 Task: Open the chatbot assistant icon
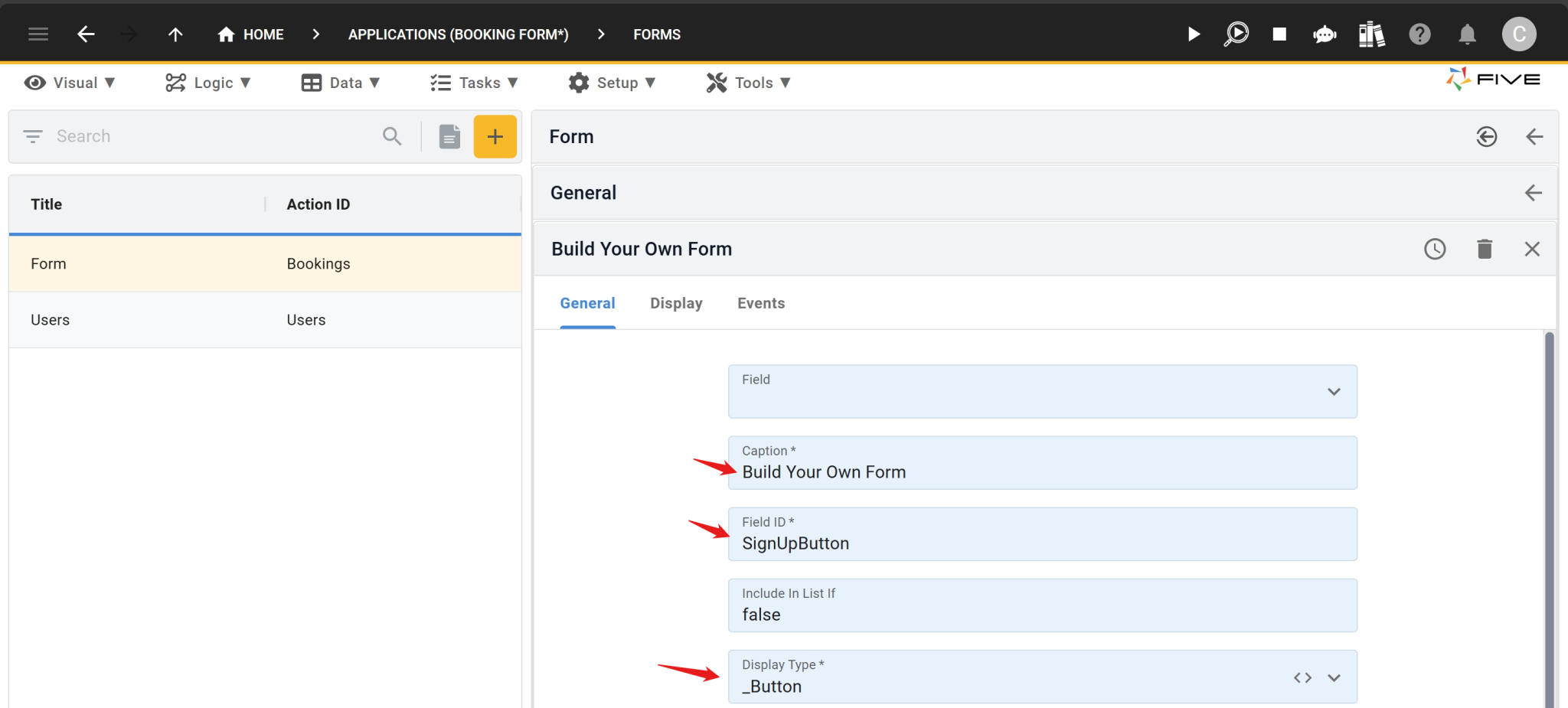click(x=1325, y=34)
